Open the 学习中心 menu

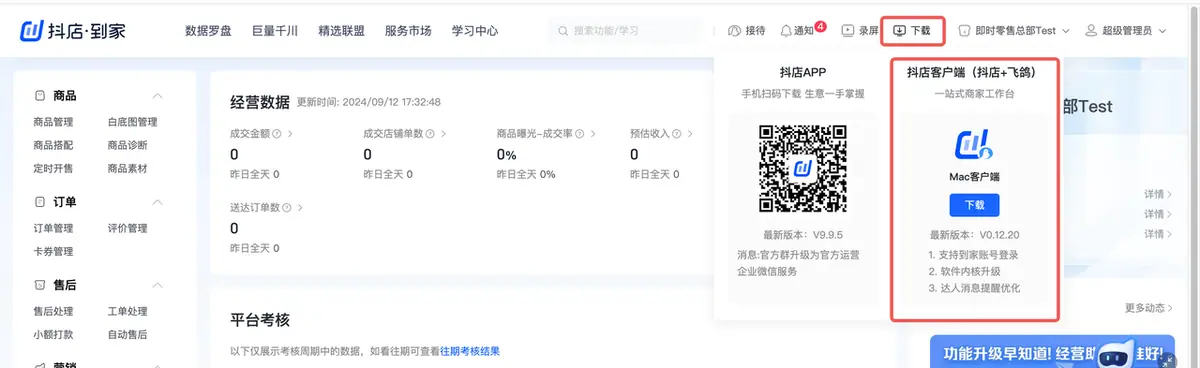point(475,31)
